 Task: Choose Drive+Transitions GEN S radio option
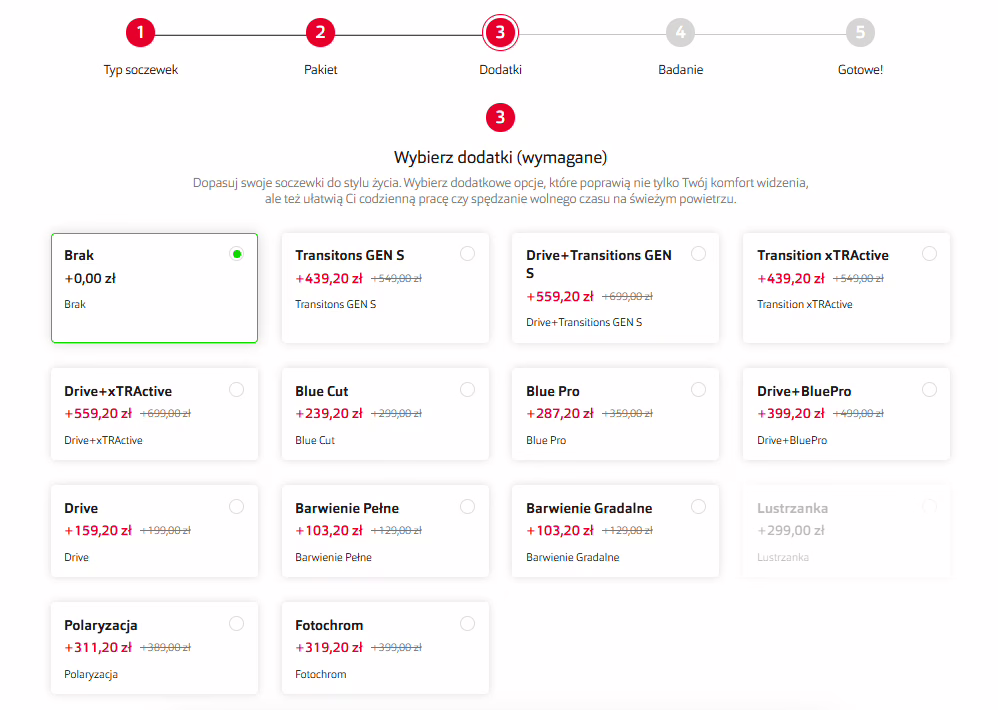pos(698,254)
